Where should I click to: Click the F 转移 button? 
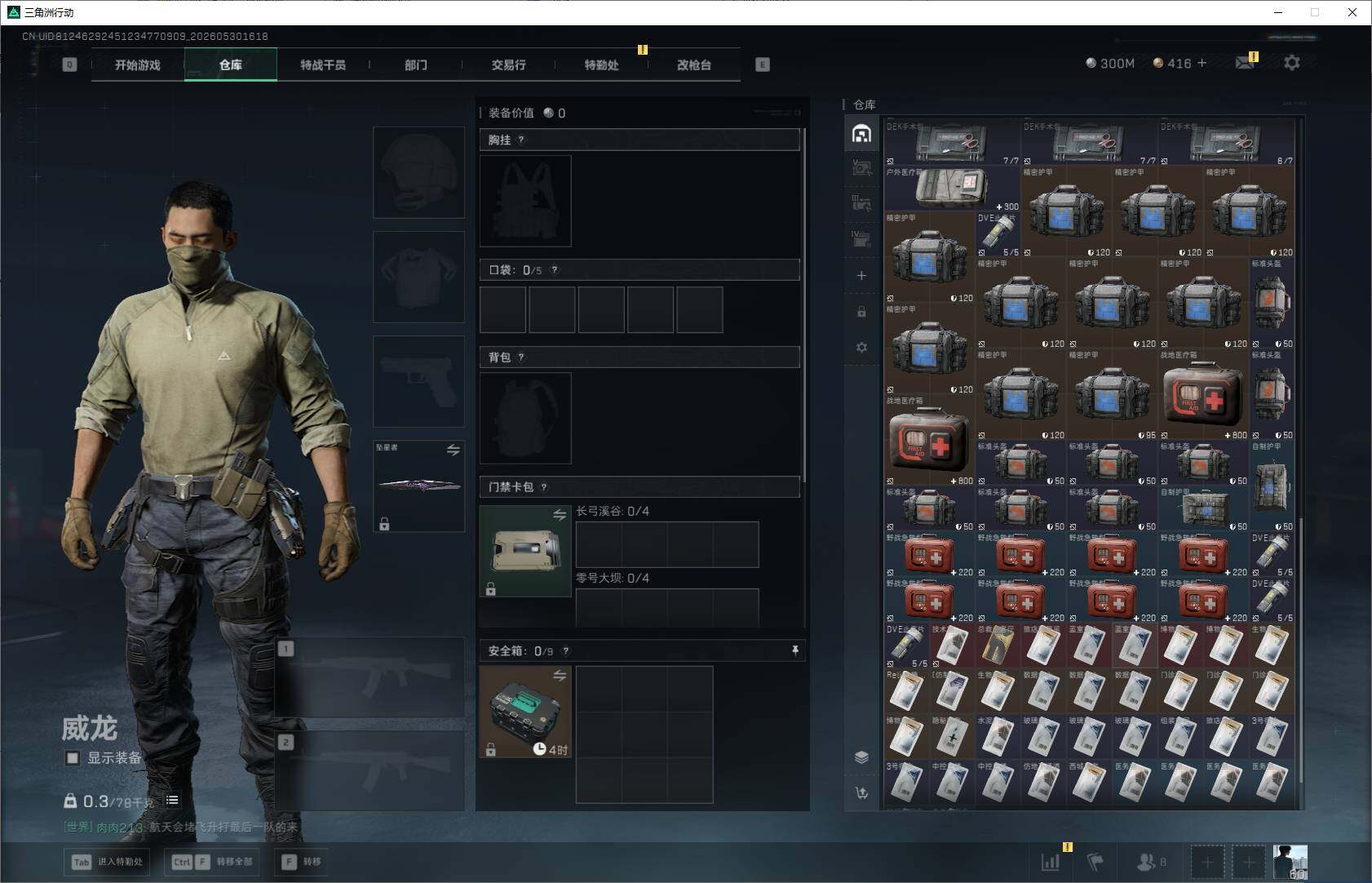click(x=302, y=861)
